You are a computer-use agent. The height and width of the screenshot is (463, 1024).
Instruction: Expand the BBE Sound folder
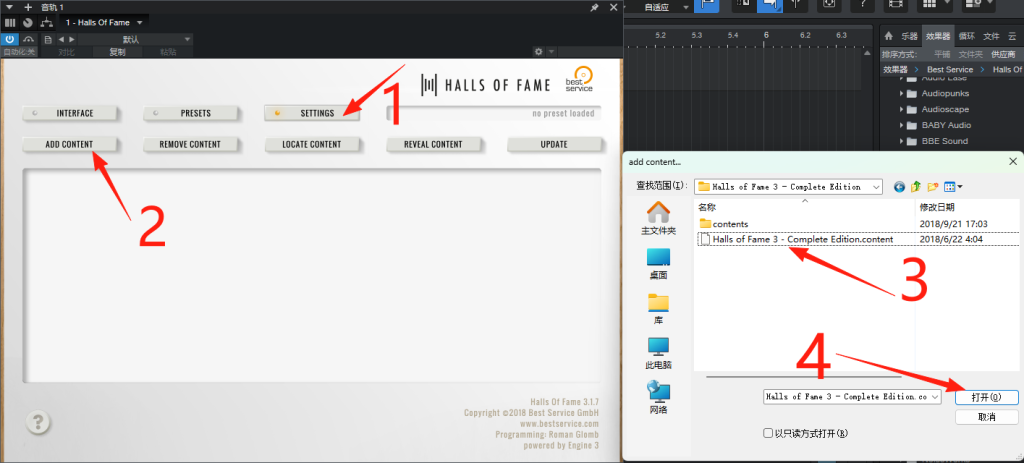tap(901, 141)
